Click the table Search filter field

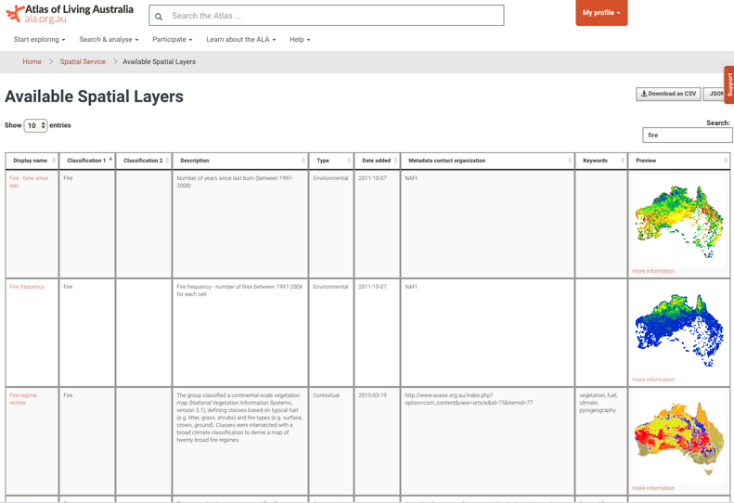[x=686, y=134]
